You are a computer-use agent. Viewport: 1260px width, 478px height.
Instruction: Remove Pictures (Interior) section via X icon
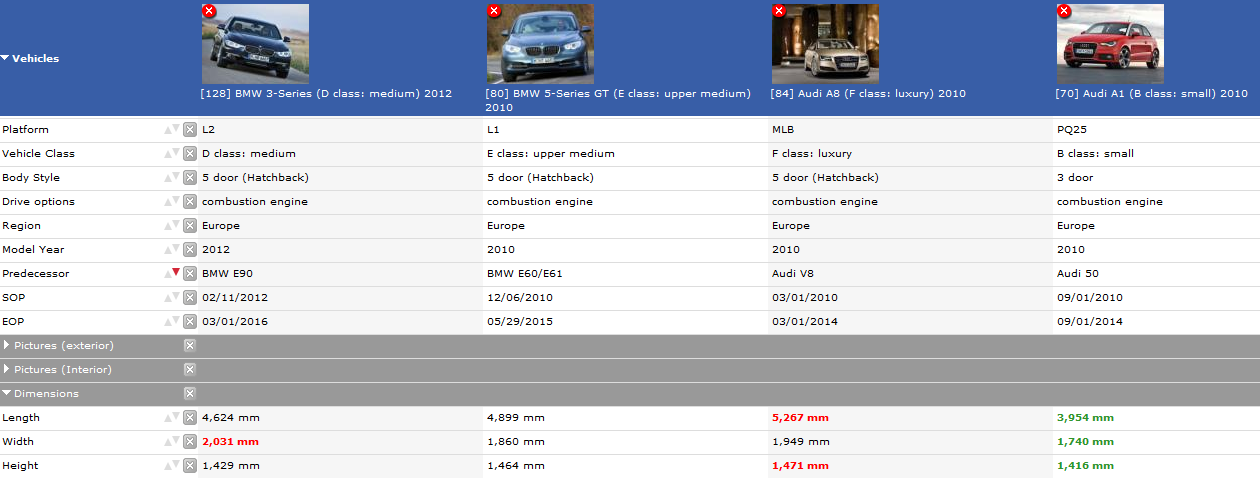(x=189, y=369)
